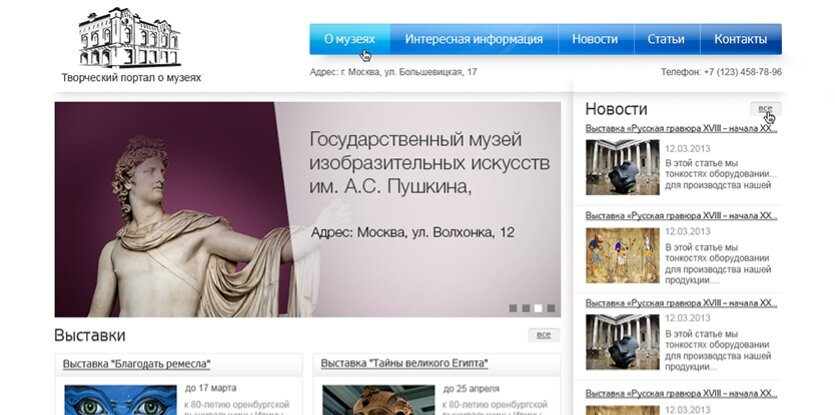Open the Pushkin museum statue banner
Image resolution: width=835 pixels, height=415 pixels.
pos(307,209)
